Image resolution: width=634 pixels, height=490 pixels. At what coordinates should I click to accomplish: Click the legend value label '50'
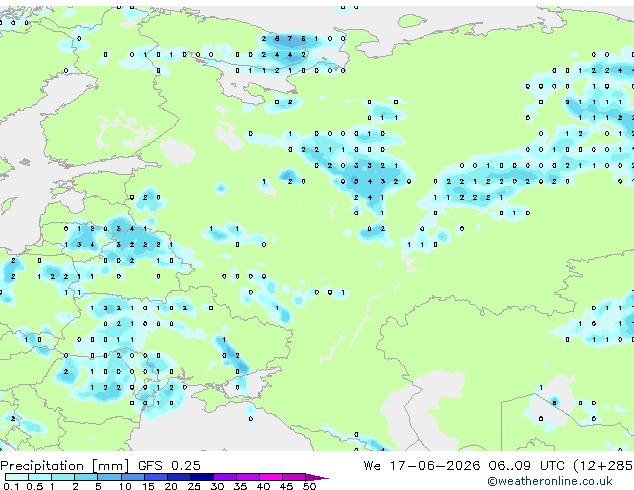pos(309,486)
